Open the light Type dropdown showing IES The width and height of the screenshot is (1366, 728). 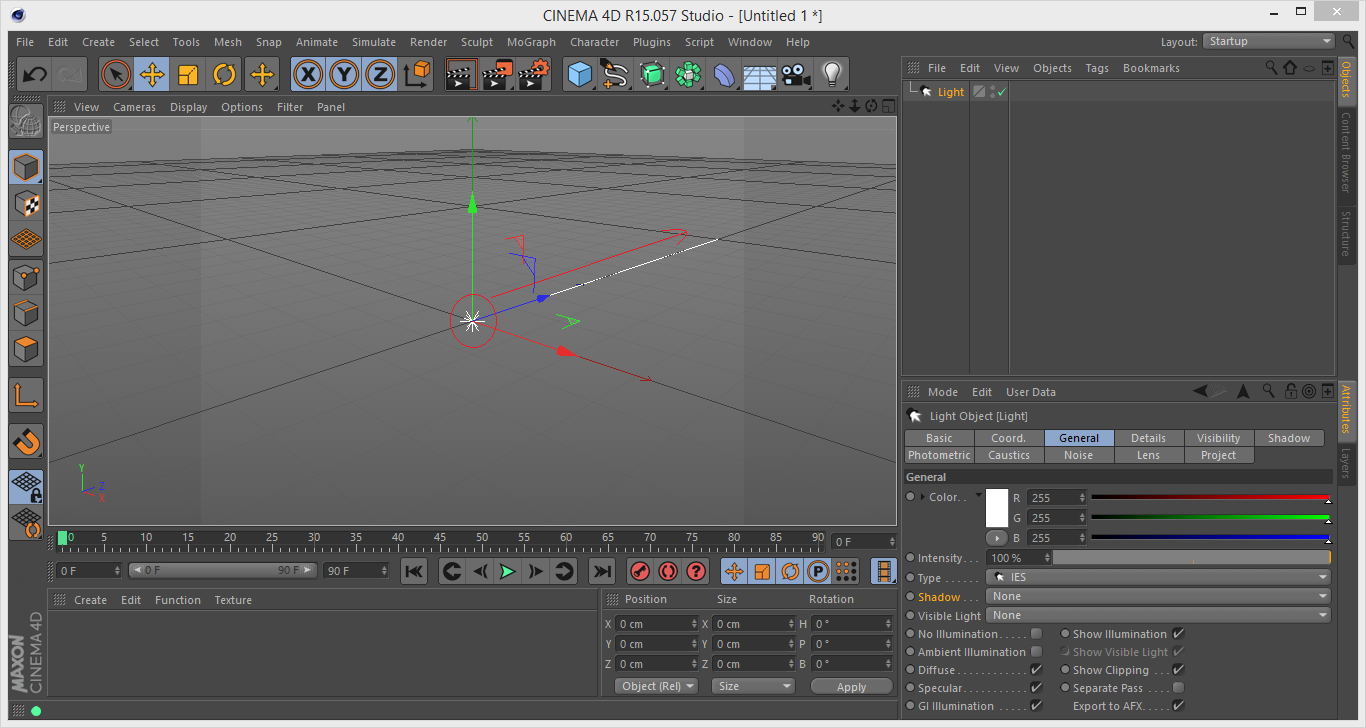click(x=1158, y=577)
